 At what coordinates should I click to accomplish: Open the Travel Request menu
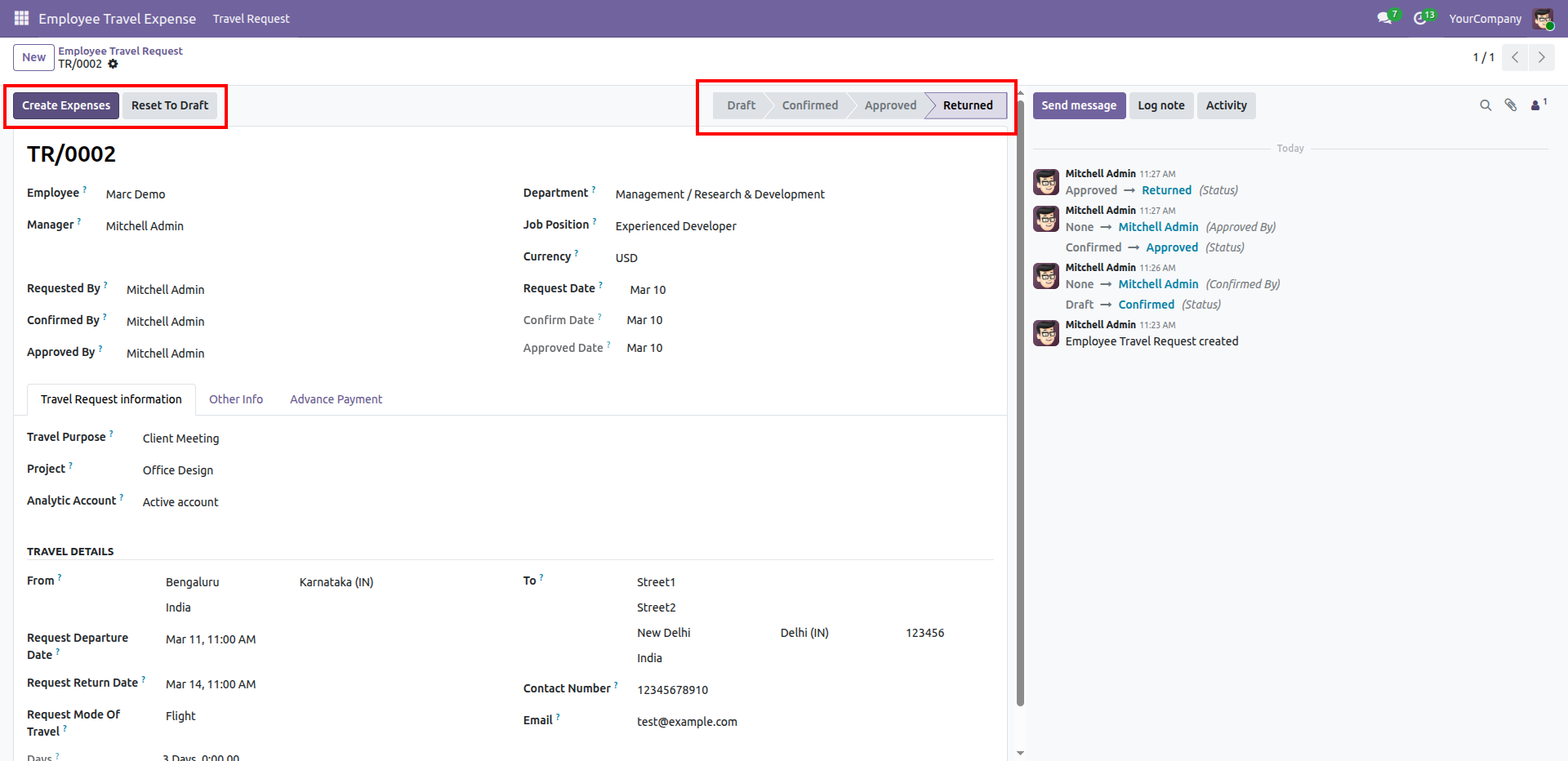(x=251, y=19)
